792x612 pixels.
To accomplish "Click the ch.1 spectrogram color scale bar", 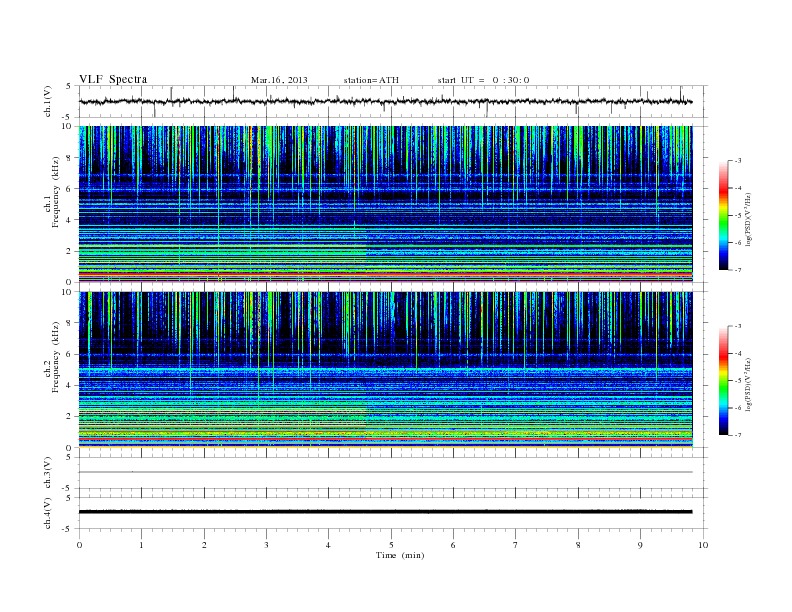I will (x=723, y=215).
